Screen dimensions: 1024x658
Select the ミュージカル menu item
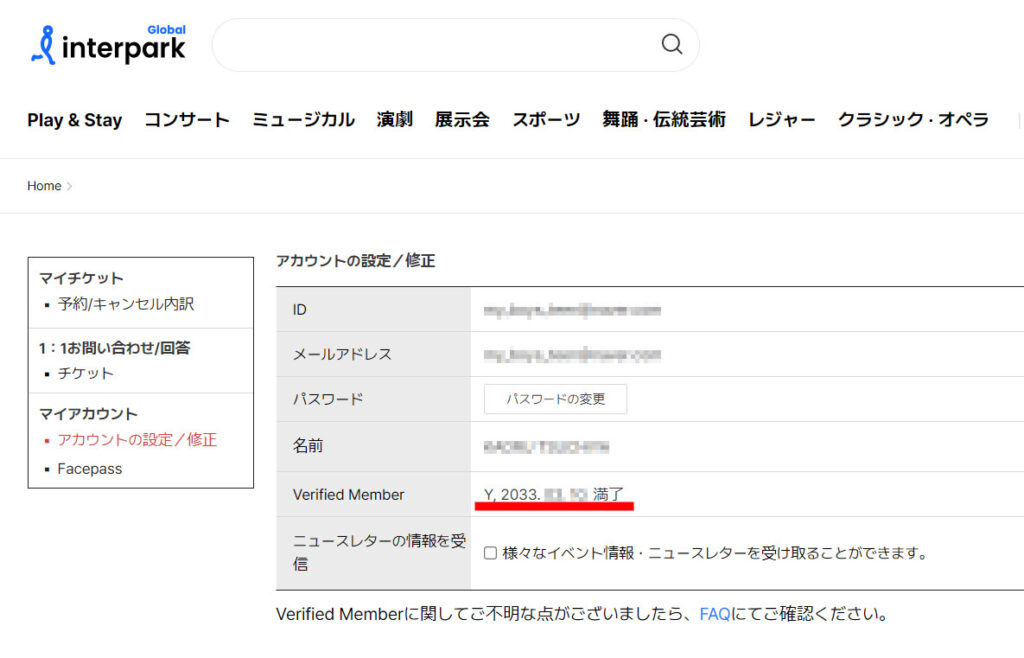pyautogui.click(x=303, y=119)
